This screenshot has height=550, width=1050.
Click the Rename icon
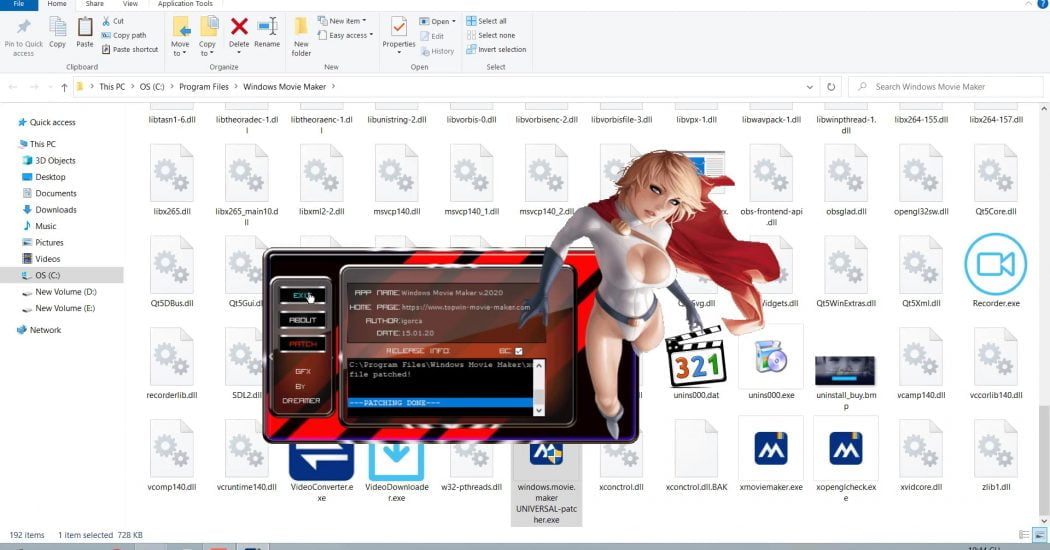[x=267, y=27]
